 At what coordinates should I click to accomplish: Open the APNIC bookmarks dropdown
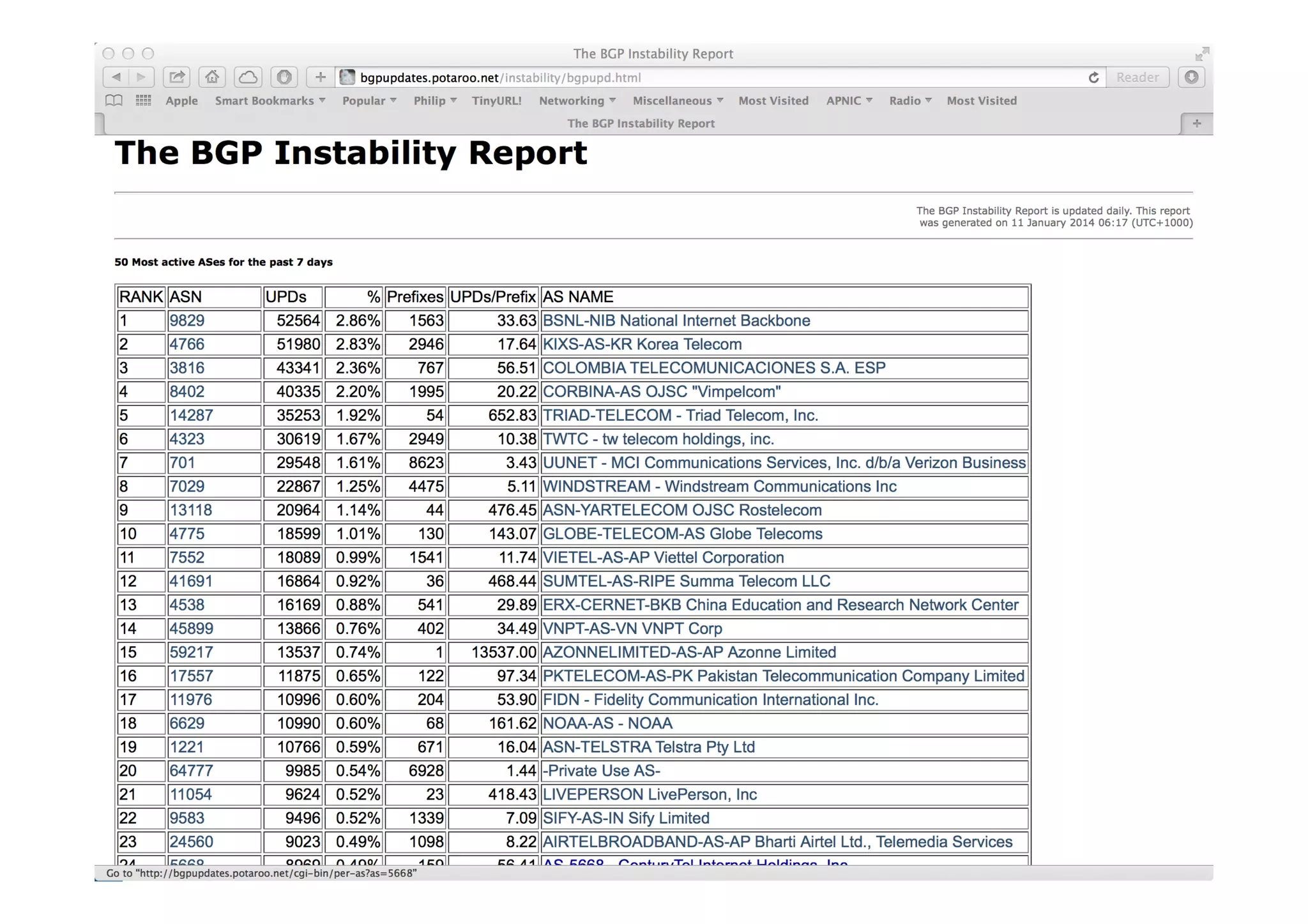[x=849, y=100]
